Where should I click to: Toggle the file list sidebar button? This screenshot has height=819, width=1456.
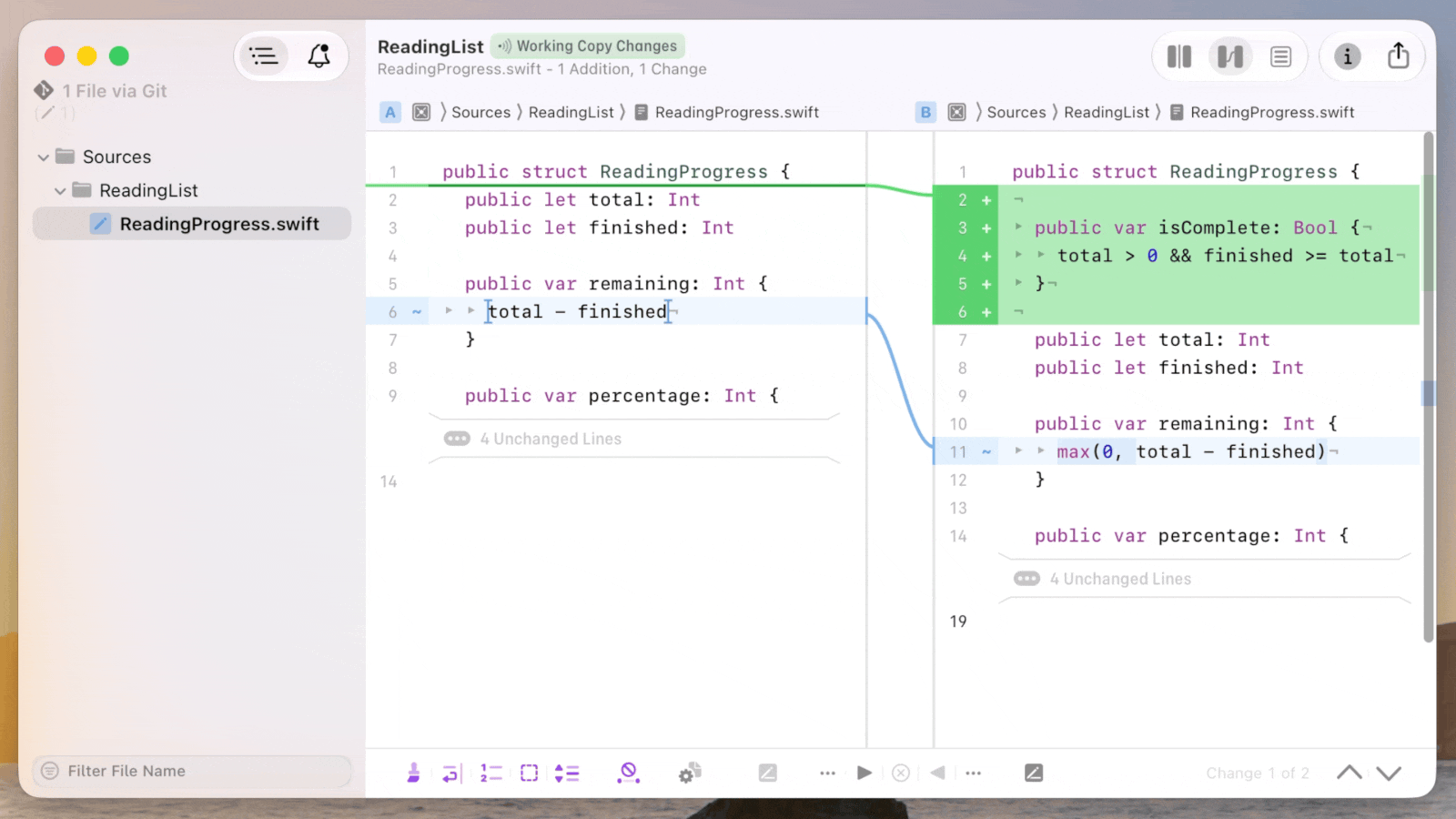264,56
